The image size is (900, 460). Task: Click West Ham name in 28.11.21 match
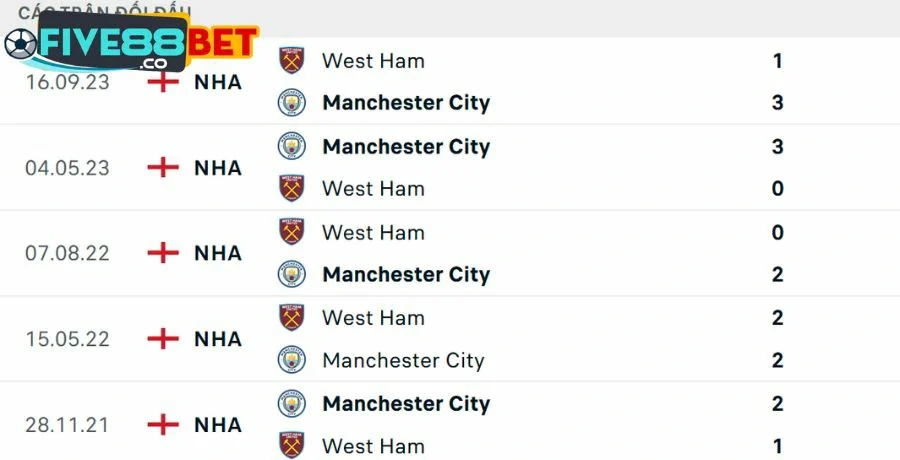point(373,446)
